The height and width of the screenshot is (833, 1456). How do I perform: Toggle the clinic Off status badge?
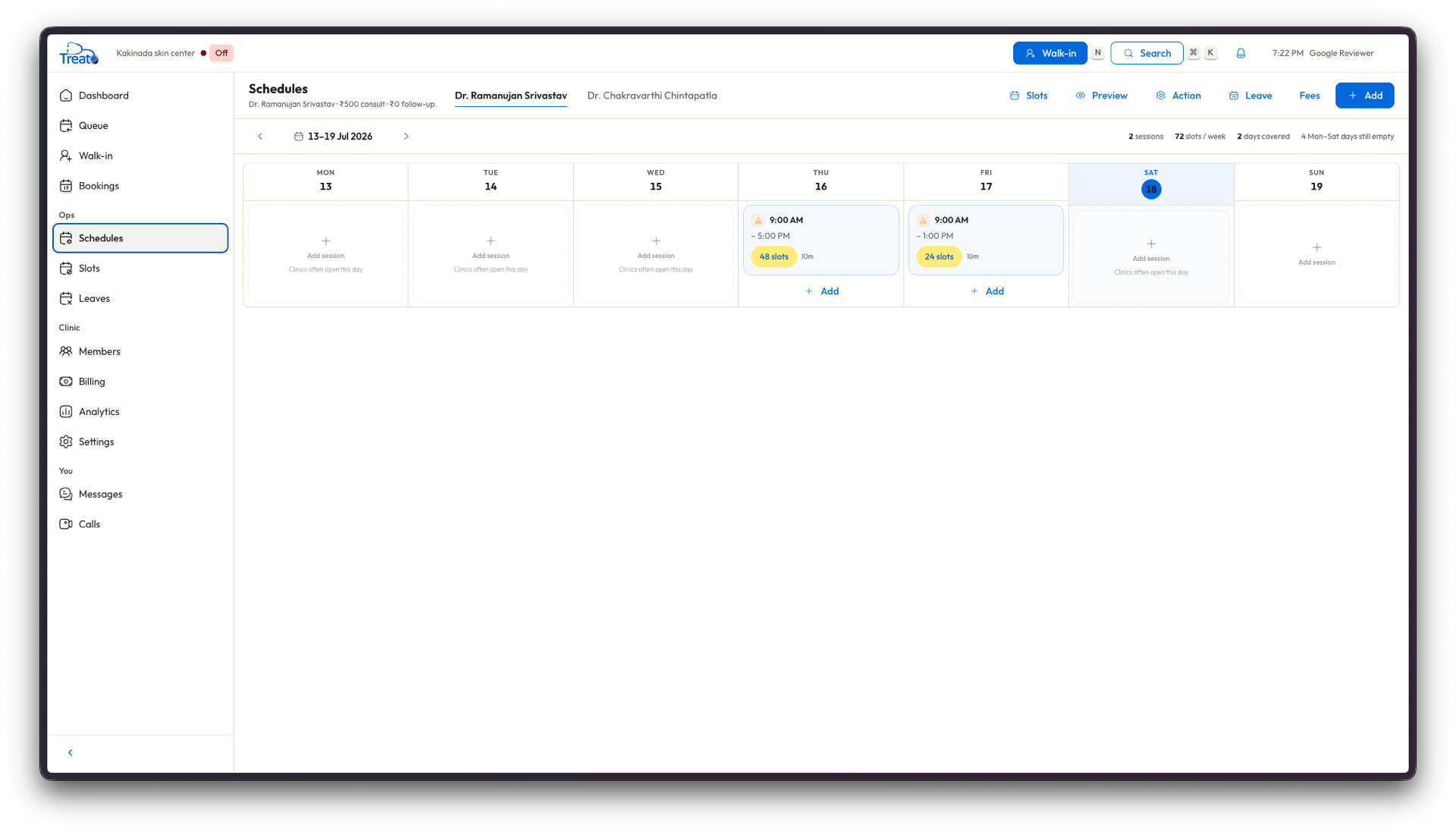click(x=221, y=53)
